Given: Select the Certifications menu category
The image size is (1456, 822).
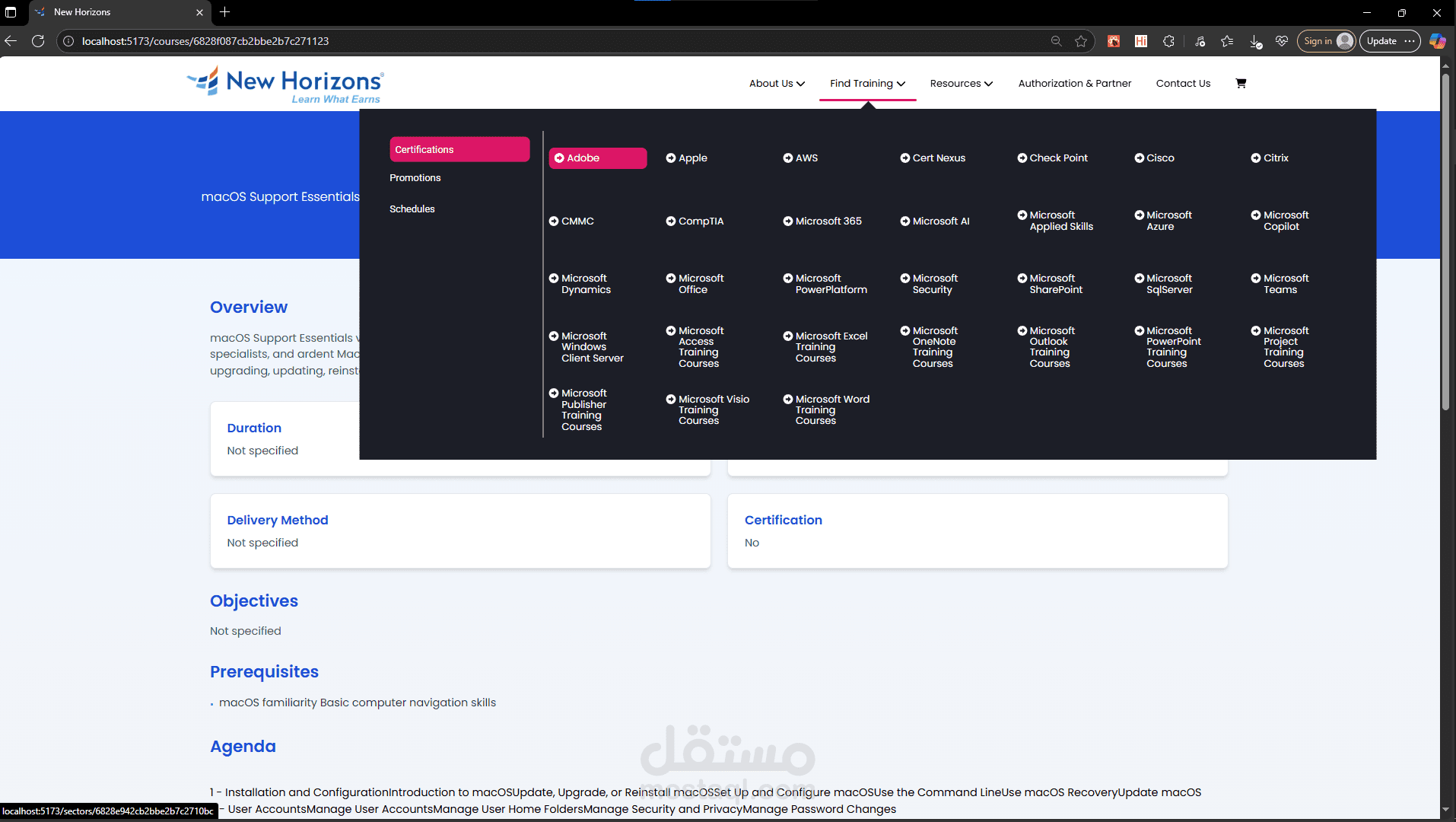Looking at the screenshot, I should pos(459,149).
